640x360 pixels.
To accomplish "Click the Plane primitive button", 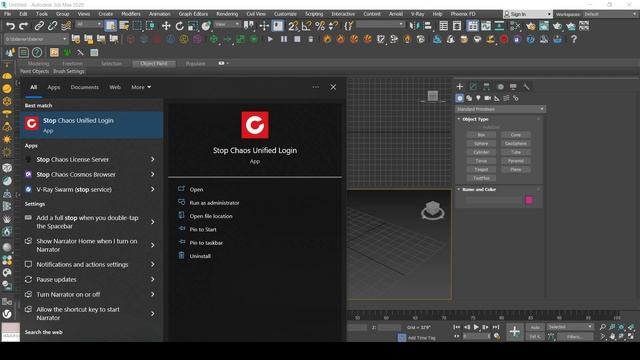I will coord(516,169).
